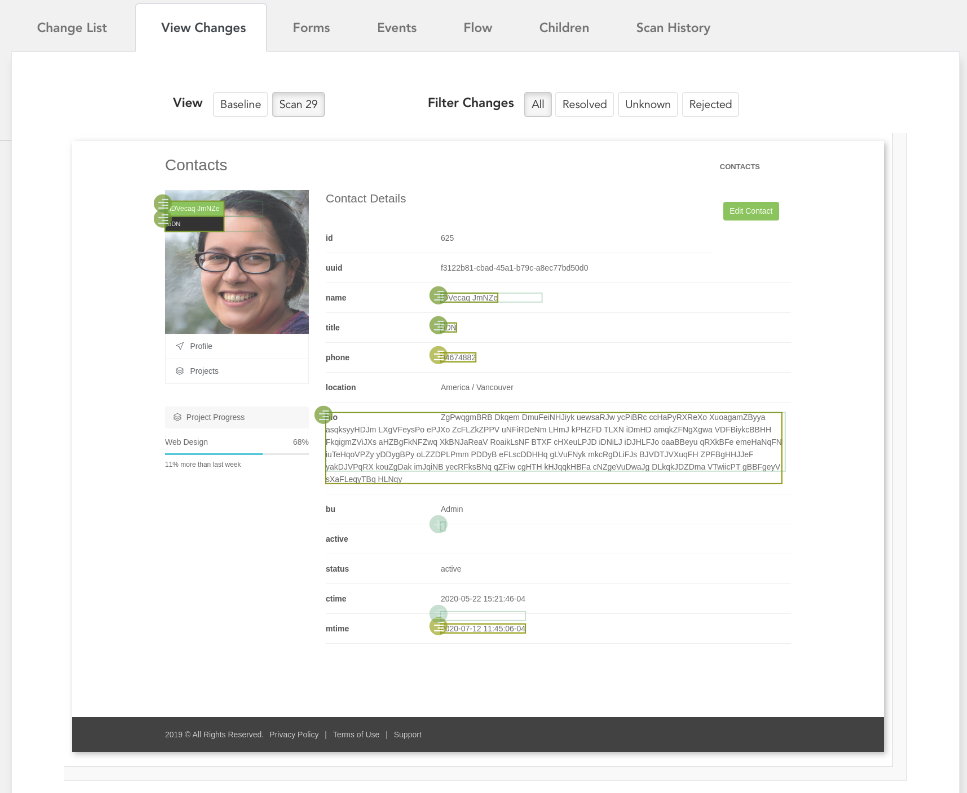Viewport: 967px width, 793px height.
Task: Click the change marker icon beside the mtime value
Action: (438, 627)
